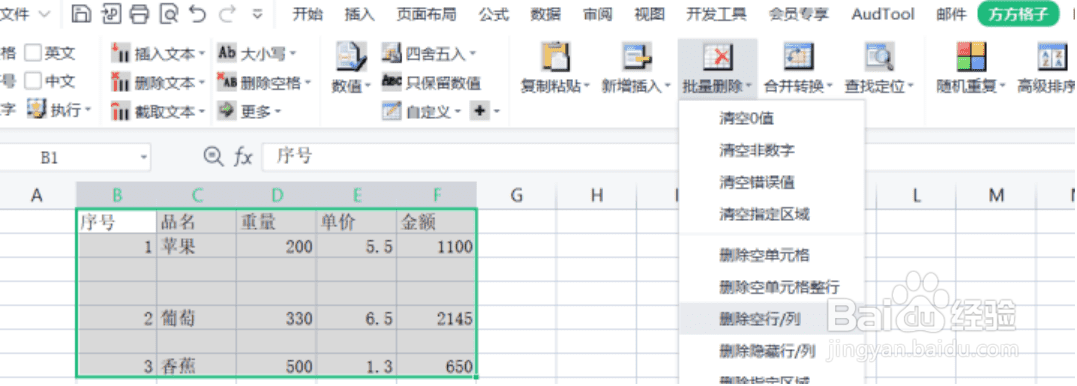This screenshot has width=1077, height=386.
Task: Select column A header
Action: pyautogui.click(x=37, y=196)
